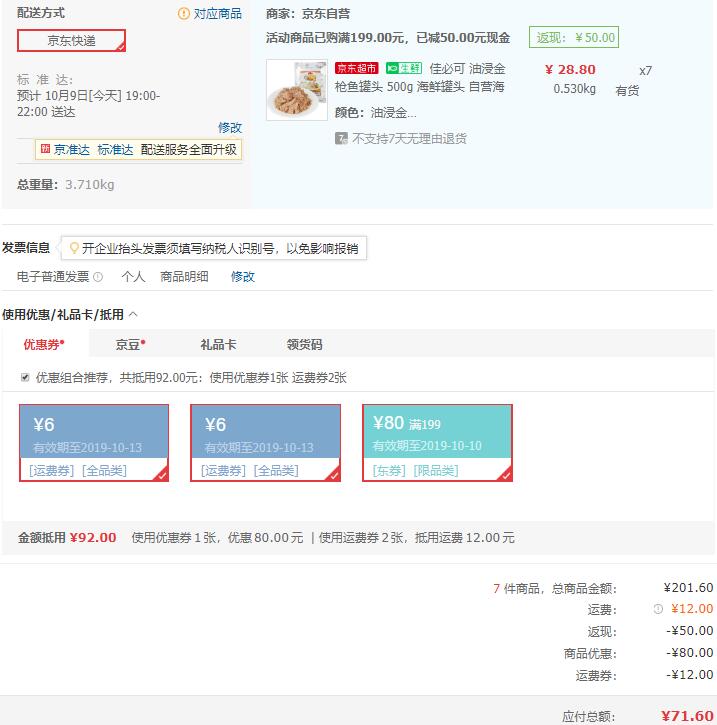Click the 商家：京东自营 label
This screenshot has height=725, width=717.
tap(308, 14)
